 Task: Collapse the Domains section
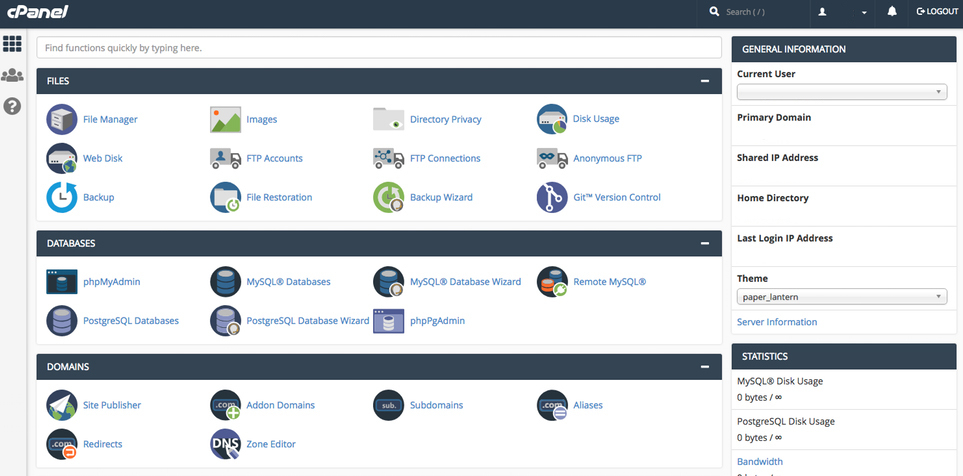[x=705, y=367]
